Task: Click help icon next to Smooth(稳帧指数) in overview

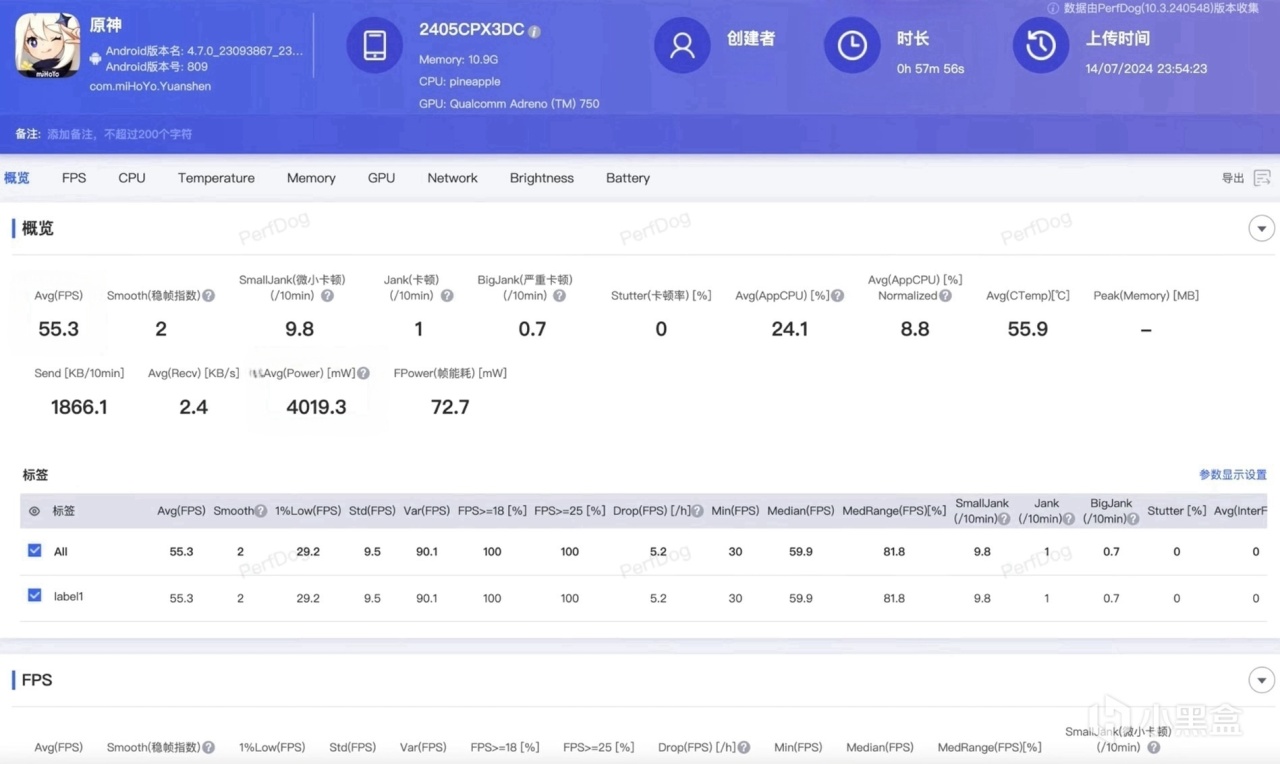Action: point(208,296)
